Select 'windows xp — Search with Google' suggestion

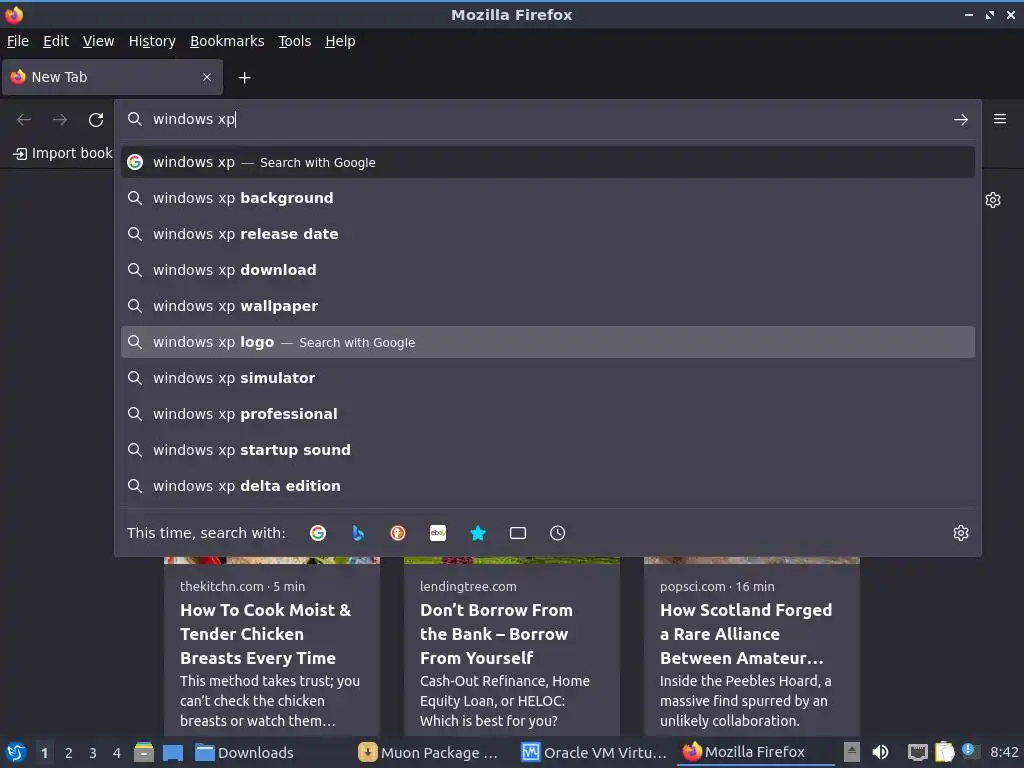pos(548,162)
